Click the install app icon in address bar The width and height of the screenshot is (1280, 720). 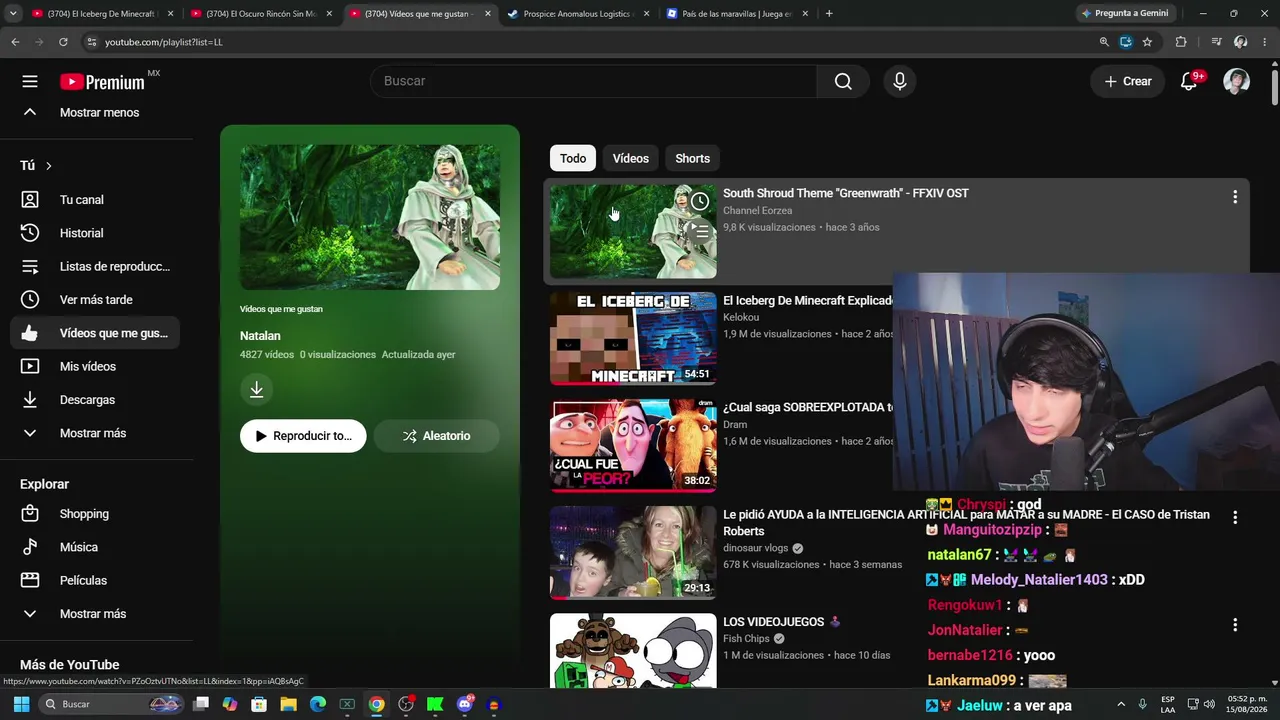[x=1126, y=42]
